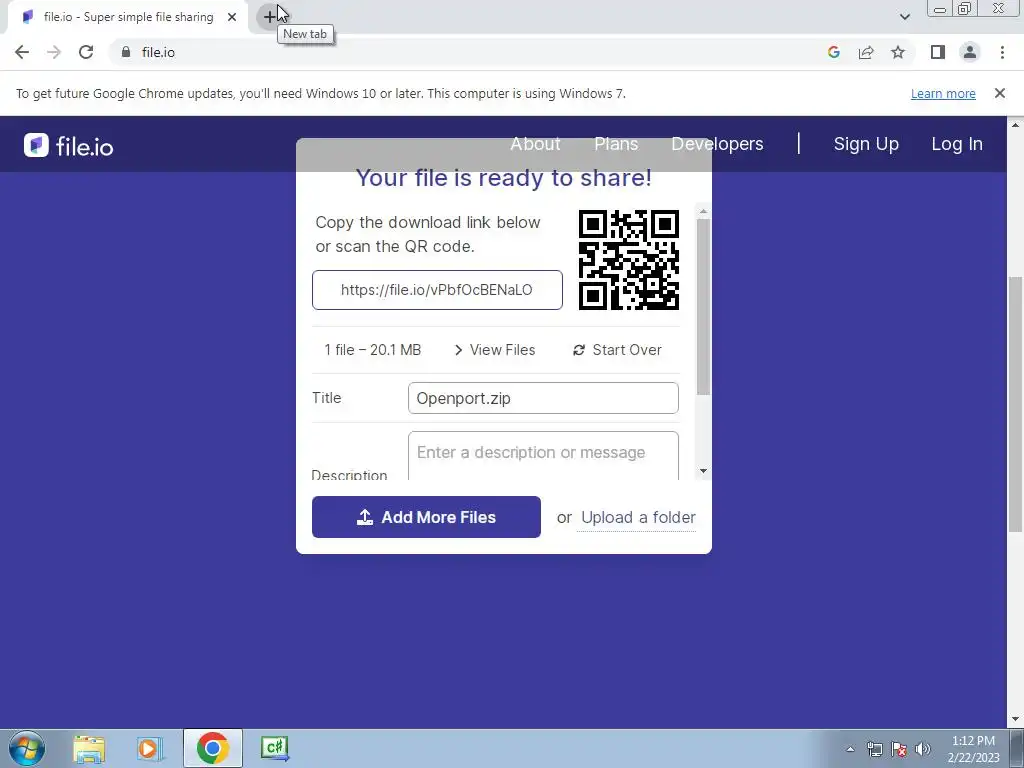Viewport: 1024px width, 768px height.
Task: Click the page vertical scrollbar thumb
Action: pyautogui.click(x=1016, y=404)
